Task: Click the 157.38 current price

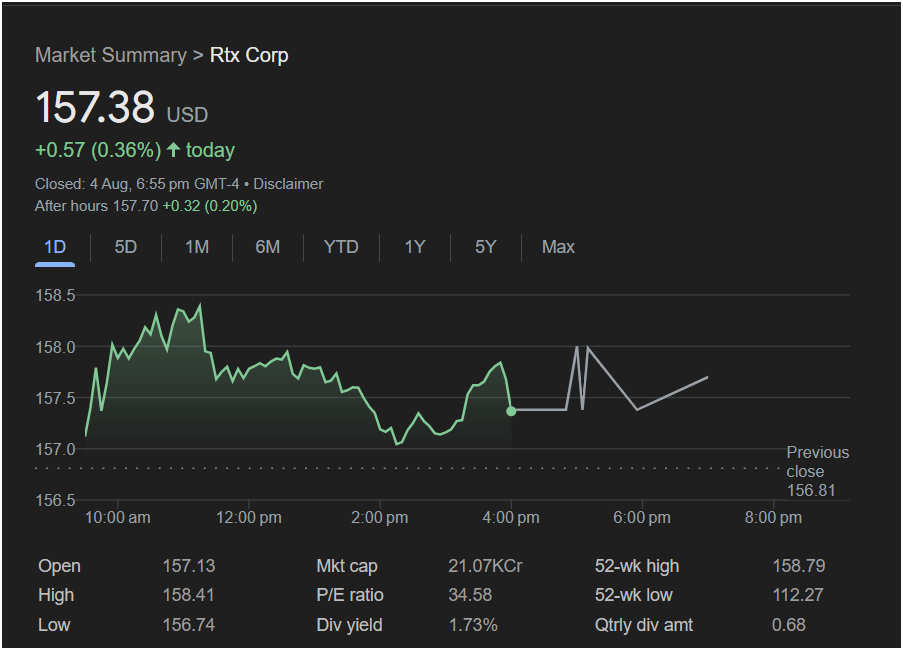Action: [x=95, y=107]
